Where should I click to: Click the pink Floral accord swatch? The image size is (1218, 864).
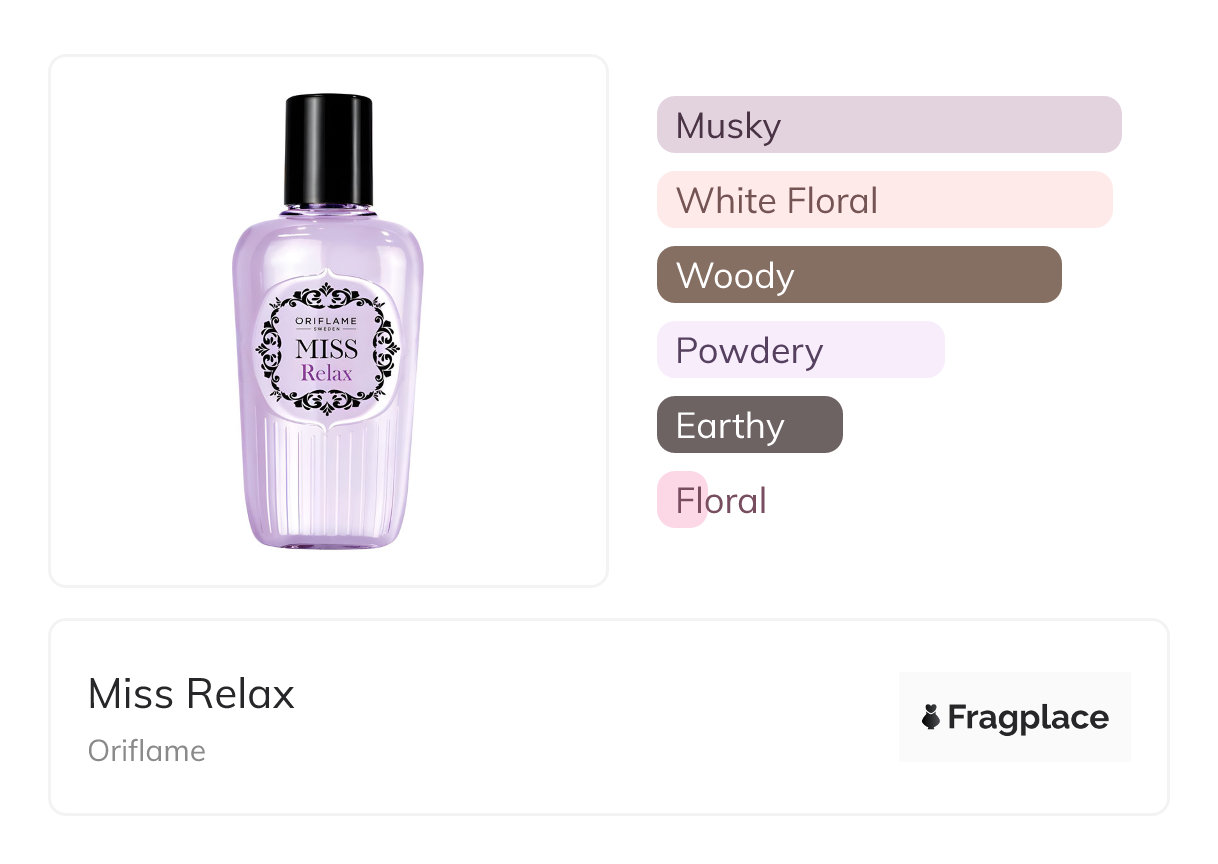681,500
